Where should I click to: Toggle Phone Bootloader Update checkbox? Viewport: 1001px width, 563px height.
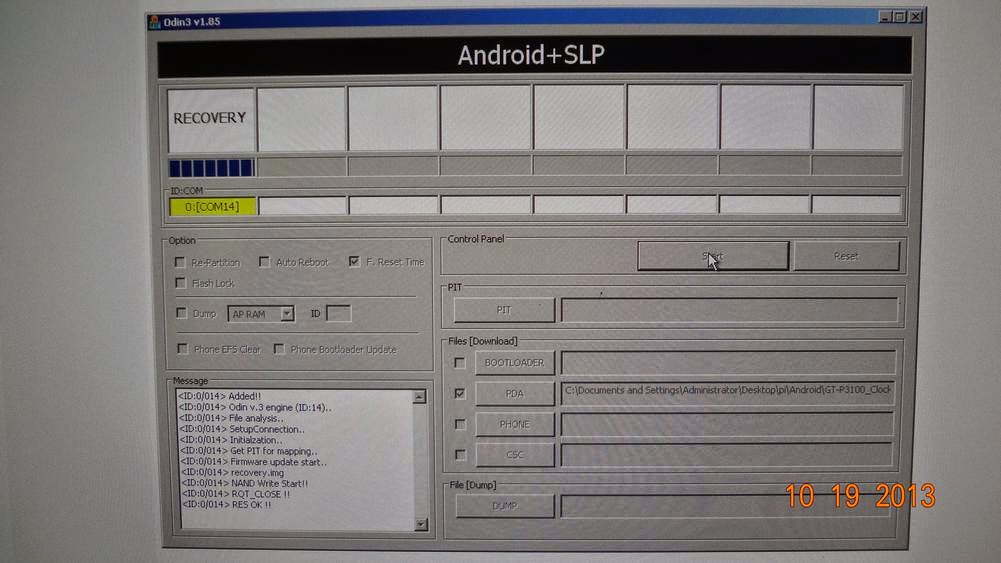[279, 349]
